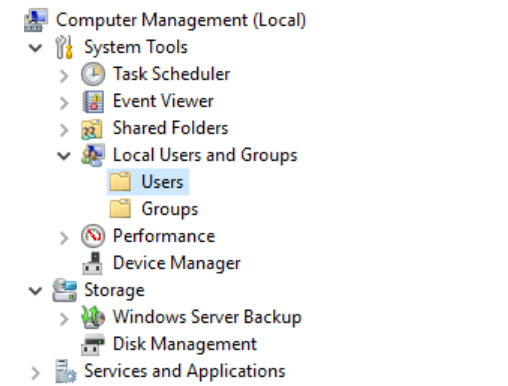The width and height of the screenshot is (508, 386).
Task: Click the Shared Folders icon
Action: 92,129
